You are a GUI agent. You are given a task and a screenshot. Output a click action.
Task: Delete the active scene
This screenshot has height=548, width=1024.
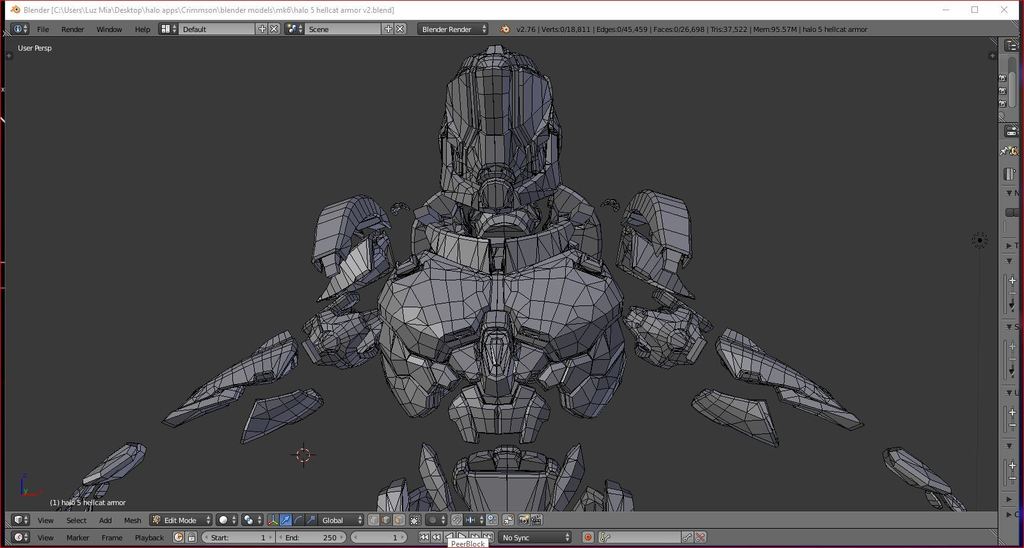pos(400,29)
